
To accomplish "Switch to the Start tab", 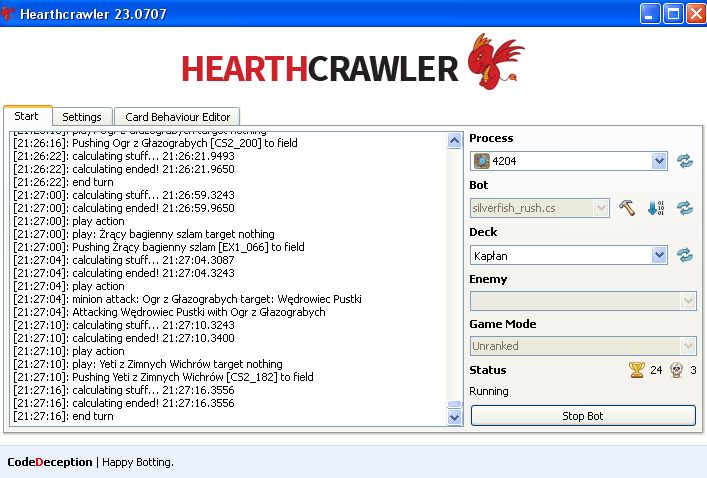I will pyautogui.click(x=26, y=116).
